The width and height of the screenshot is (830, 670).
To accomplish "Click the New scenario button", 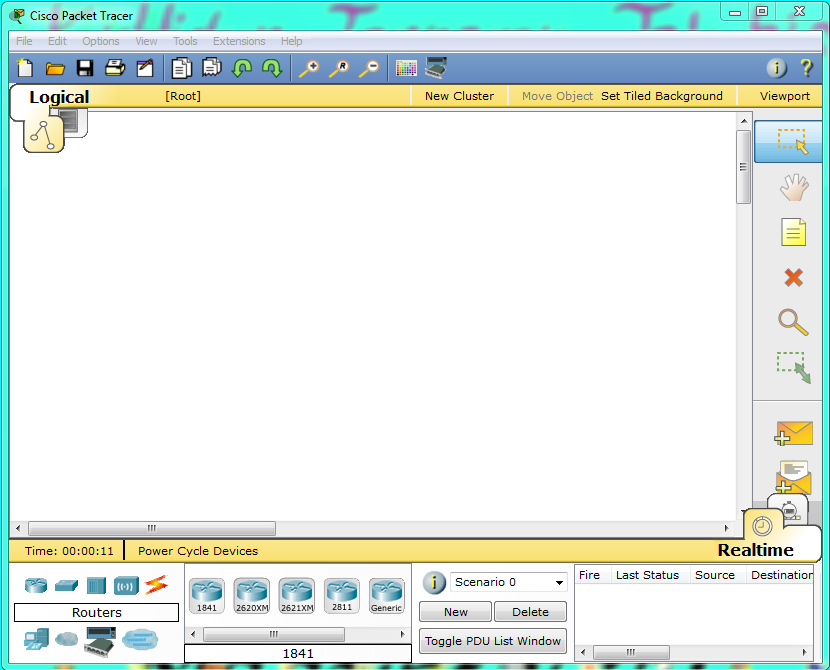I will pyautogui.click(x=456, y=612).
